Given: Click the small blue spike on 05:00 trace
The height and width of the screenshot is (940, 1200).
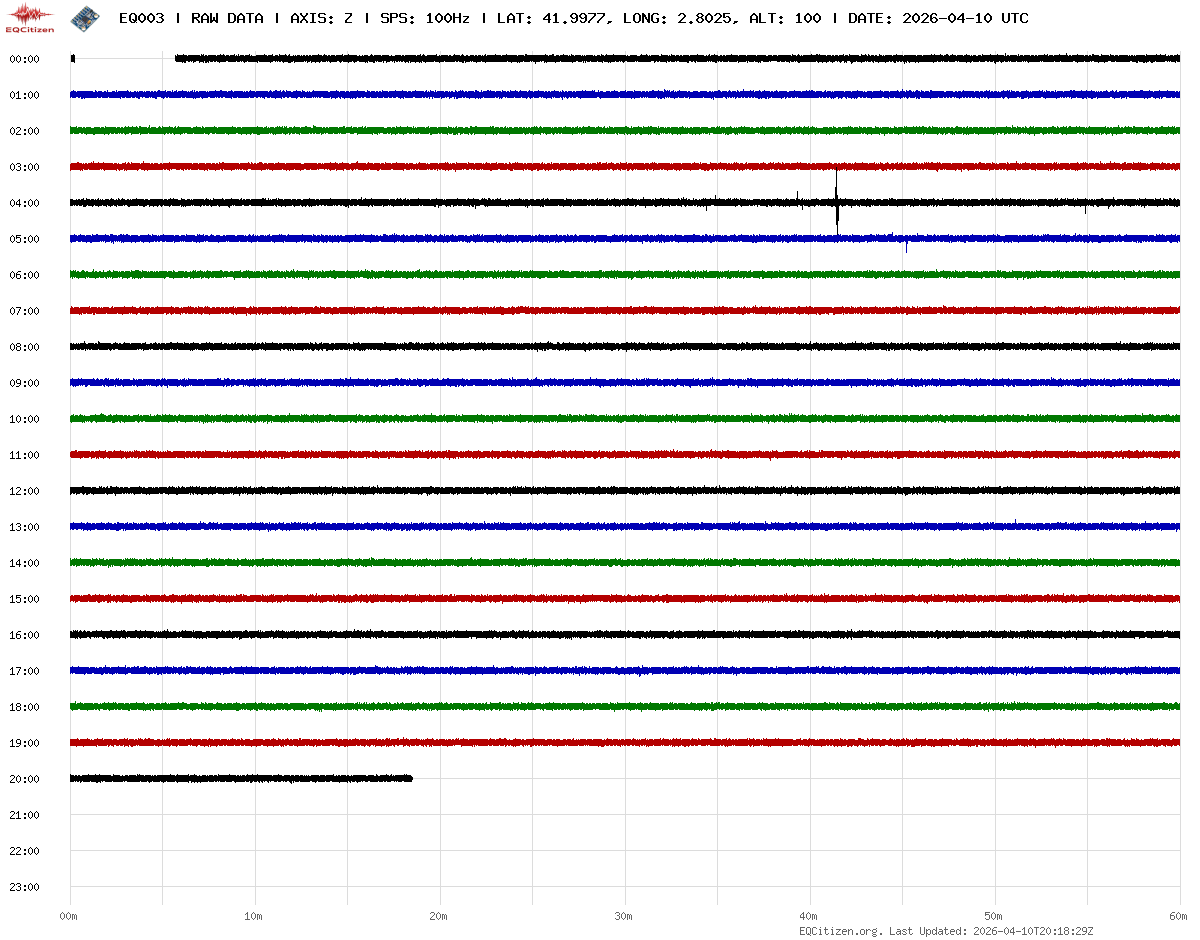Looking at the screenshot, I should tap(906, 245).
